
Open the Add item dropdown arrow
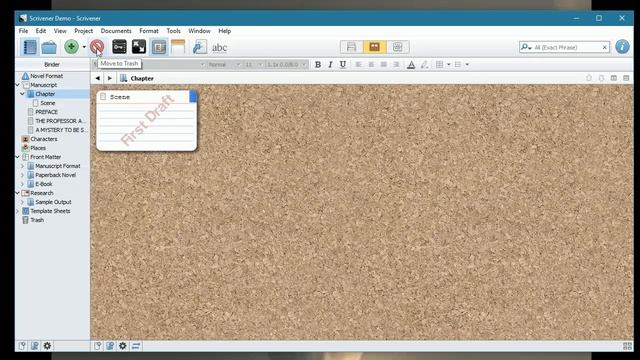click(84, 47)
